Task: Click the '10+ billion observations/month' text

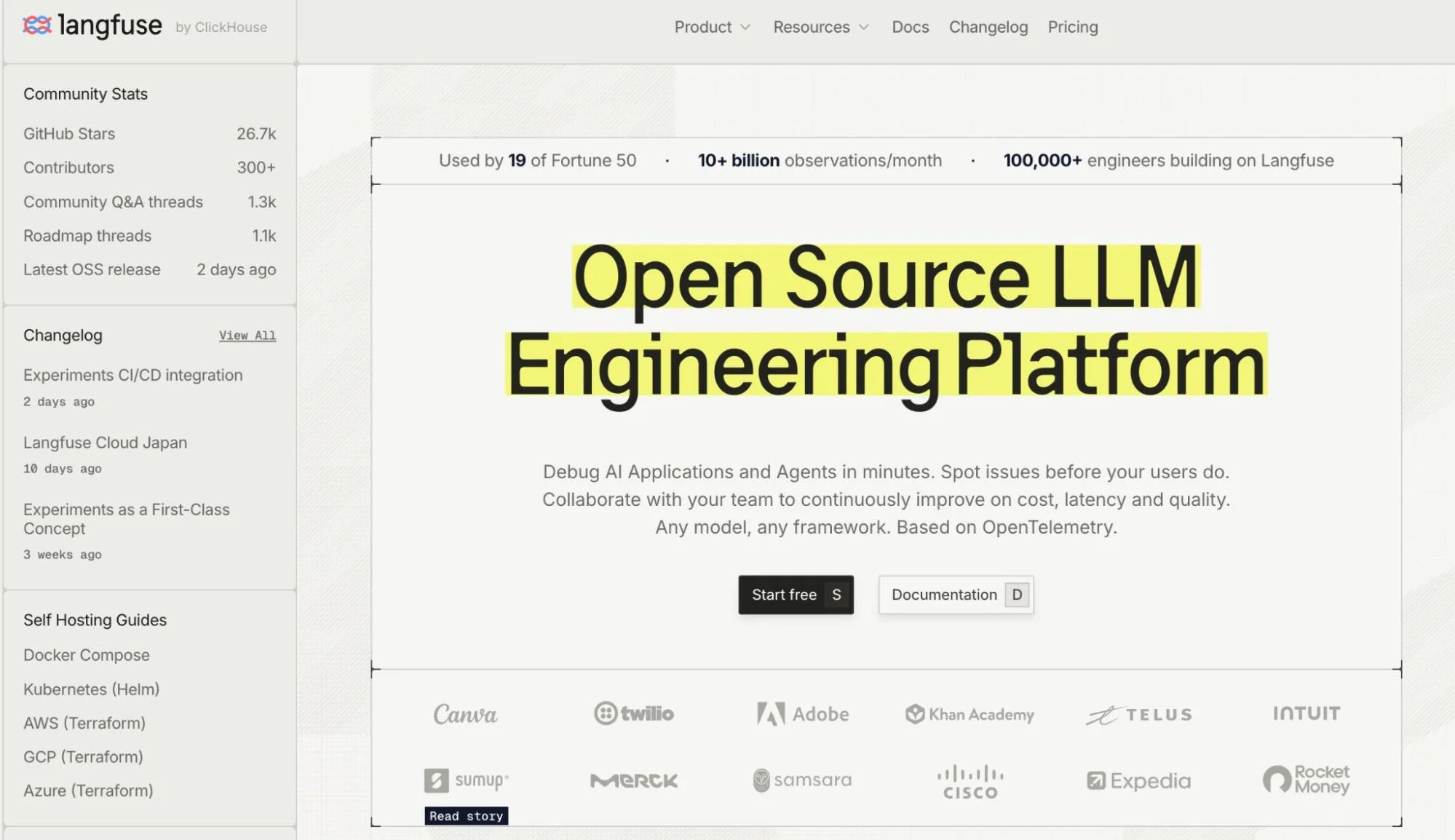Action: point(820,160)
